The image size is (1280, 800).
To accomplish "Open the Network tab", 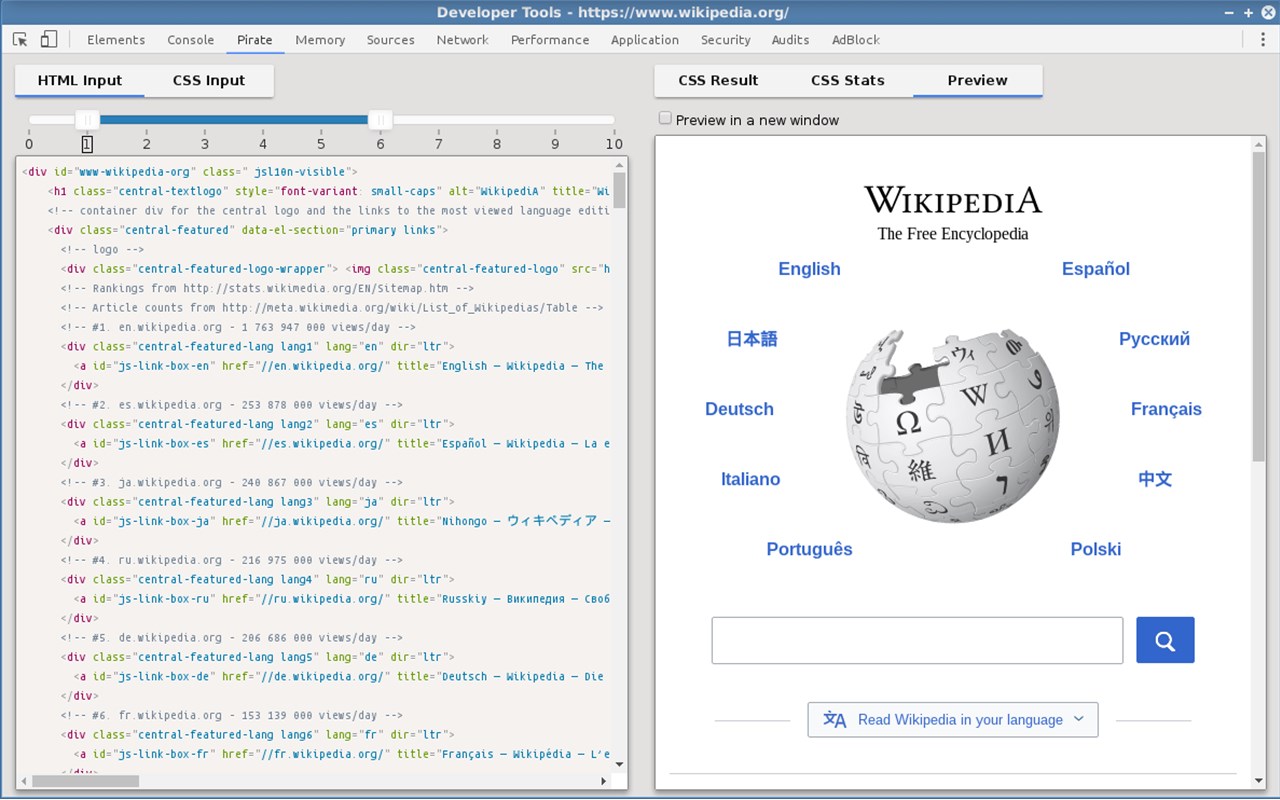I will (463, 40).
